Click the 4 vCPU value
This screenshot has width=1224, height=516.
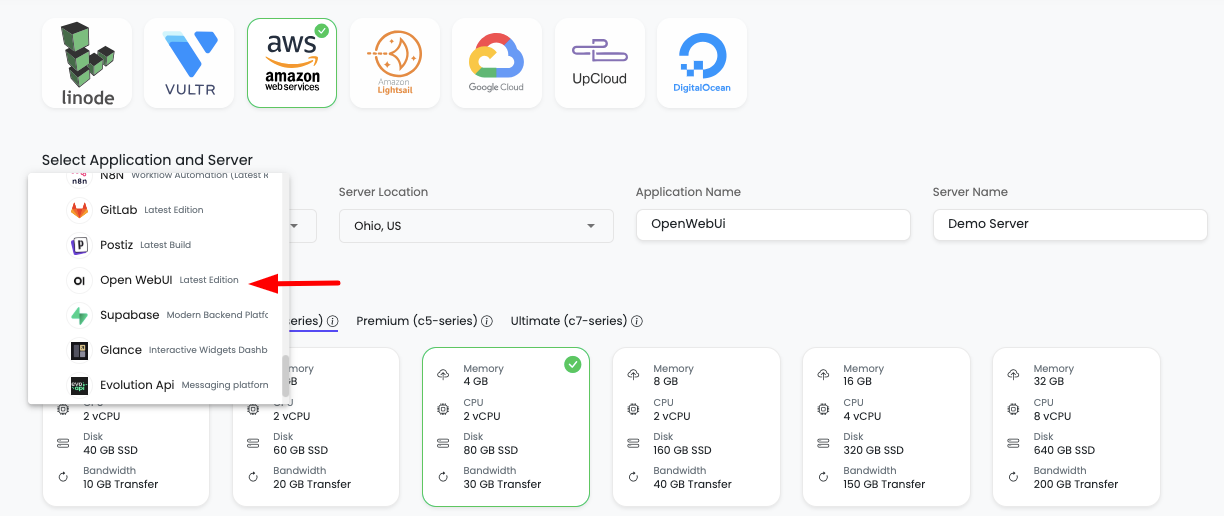click(x=862, y=416)
